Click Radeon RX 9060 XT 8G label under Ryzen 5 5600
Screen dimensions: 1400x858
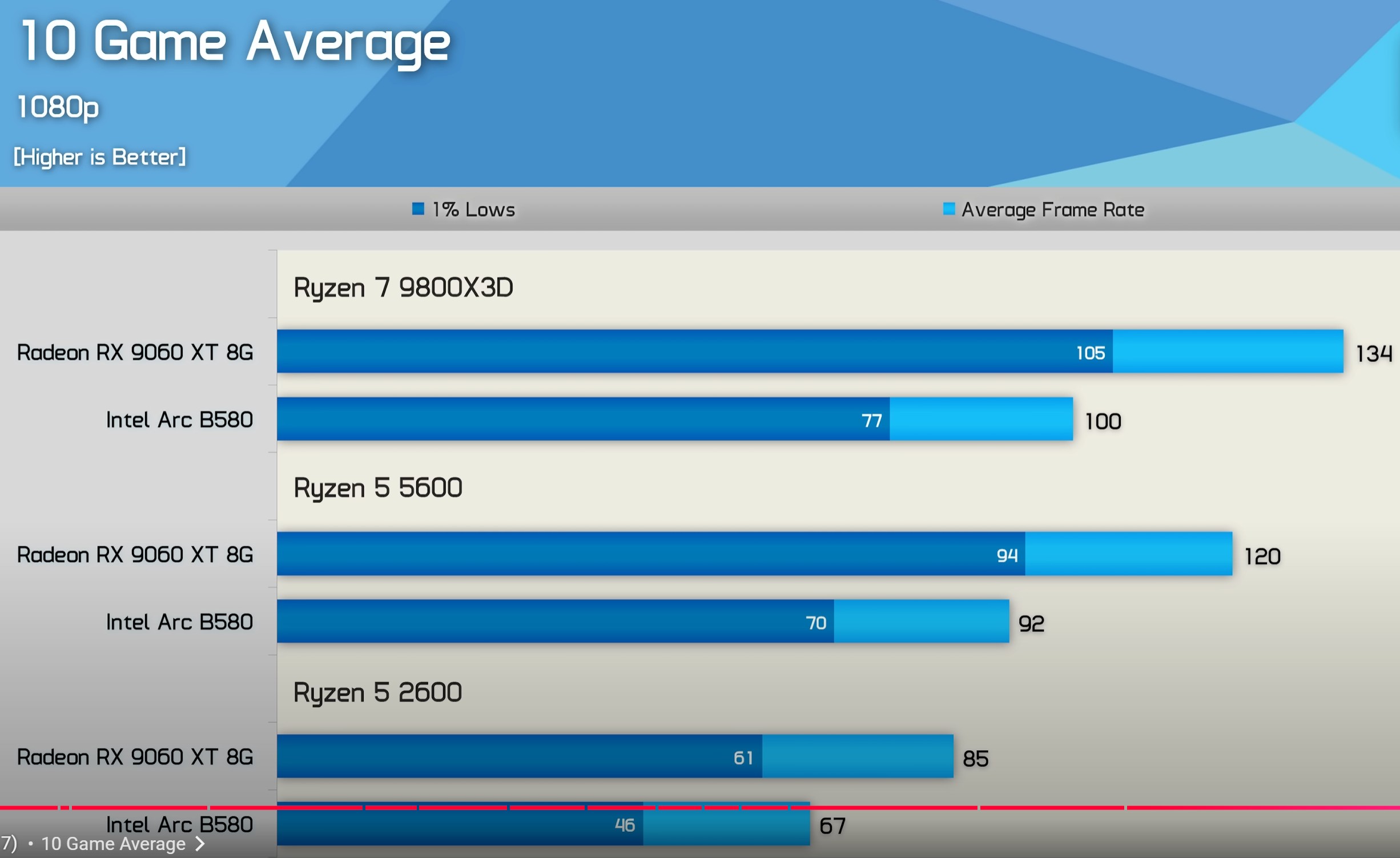pos(135,554)
